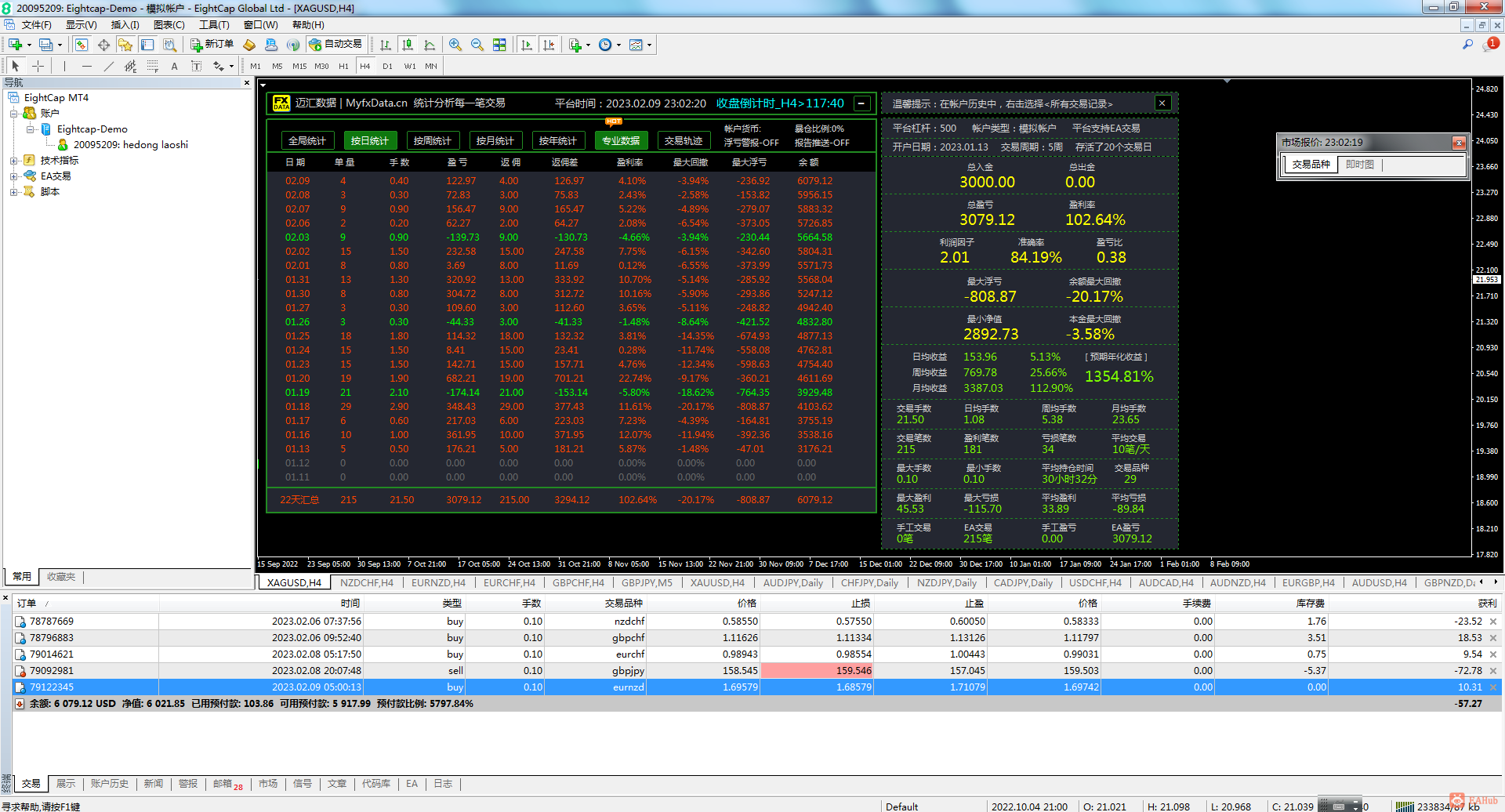The height and width of the screenshot is (812, 1505).
Task: Open the Profiles toolbar icon
Action: pyautogui.click(x=46, y=45)
